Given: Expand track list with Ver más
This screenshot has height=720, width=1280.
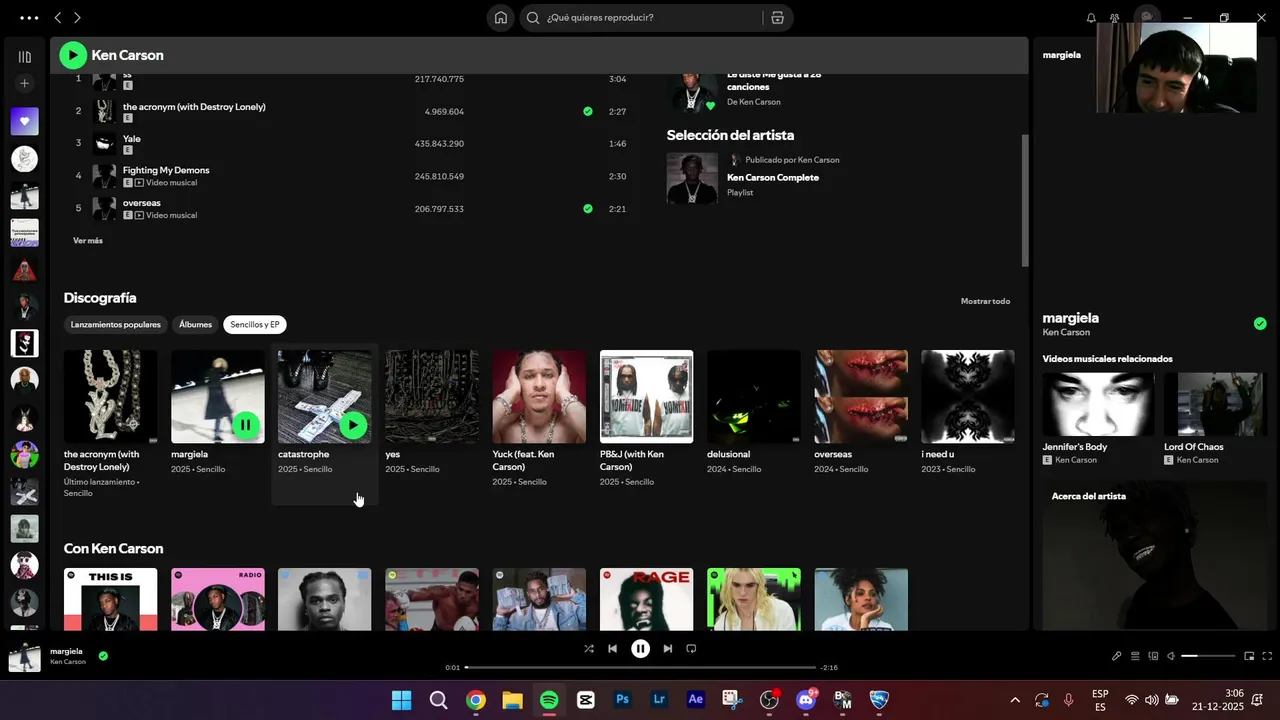Looking at the screenshot, I should click(x=88, y=241).
